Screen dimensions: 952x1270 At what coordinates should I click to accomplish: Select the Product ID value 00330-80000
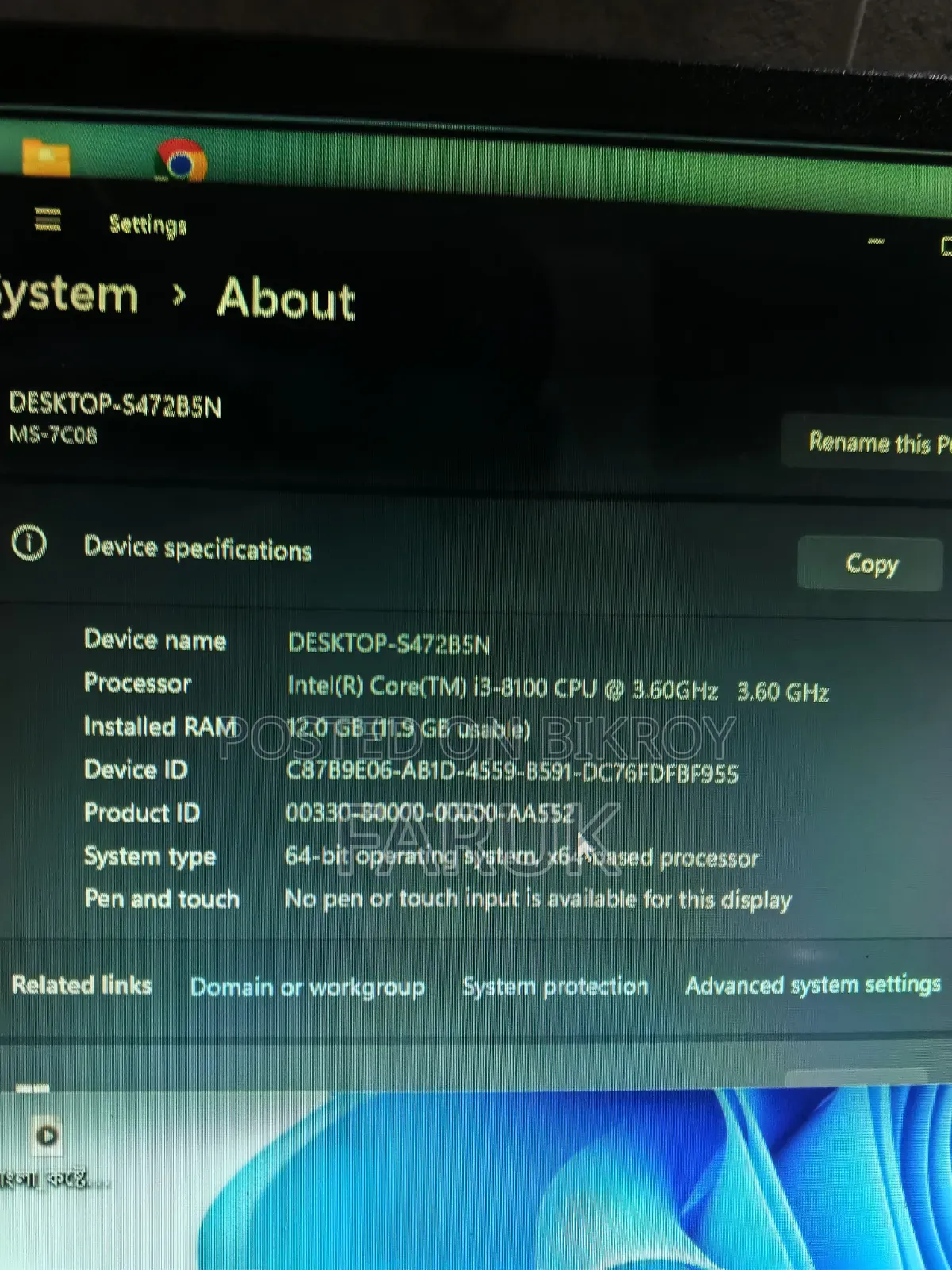click(x=429, y=813)
